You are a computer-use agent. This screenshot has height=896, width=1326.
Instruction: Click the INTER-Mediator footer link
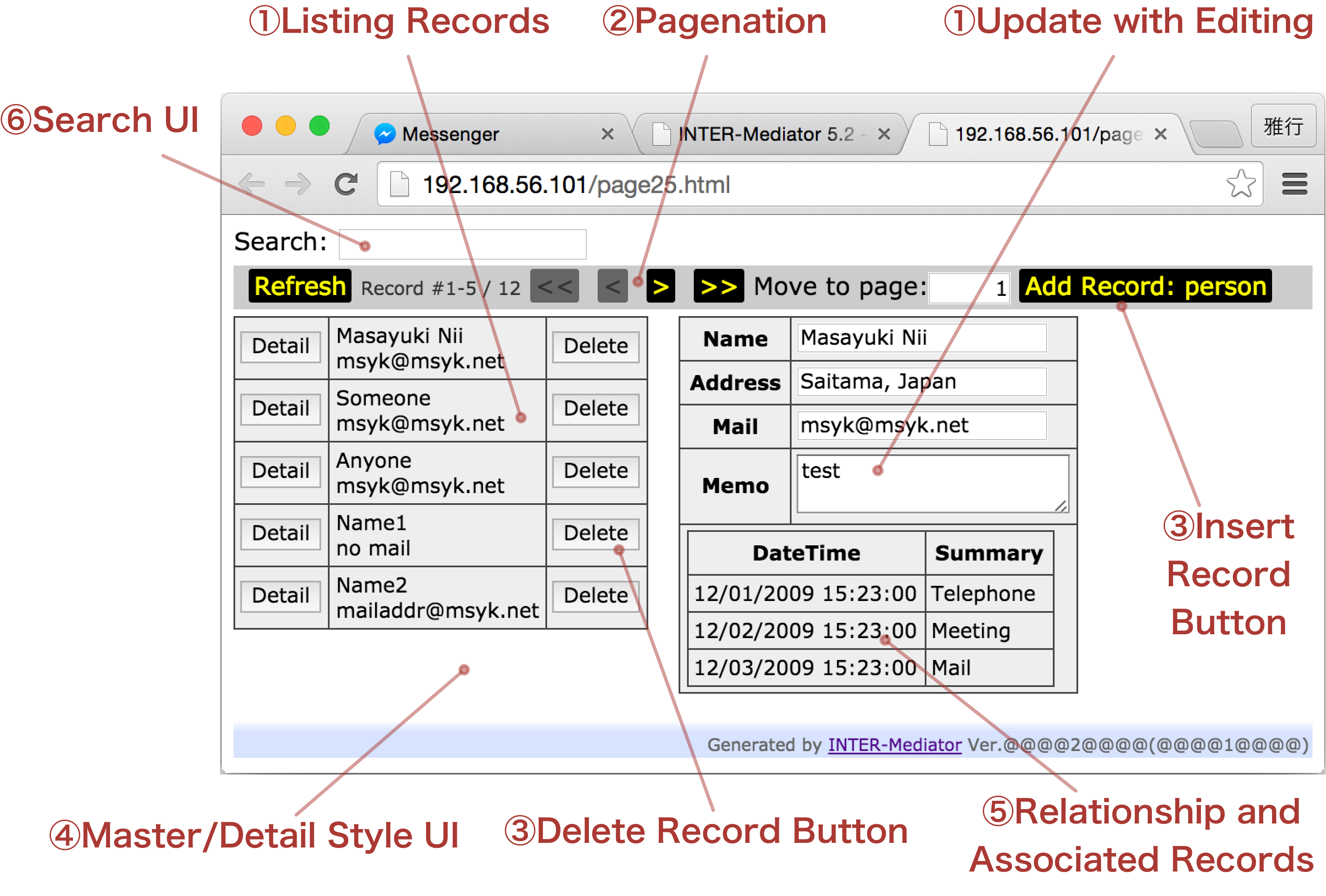pos(895,745)
